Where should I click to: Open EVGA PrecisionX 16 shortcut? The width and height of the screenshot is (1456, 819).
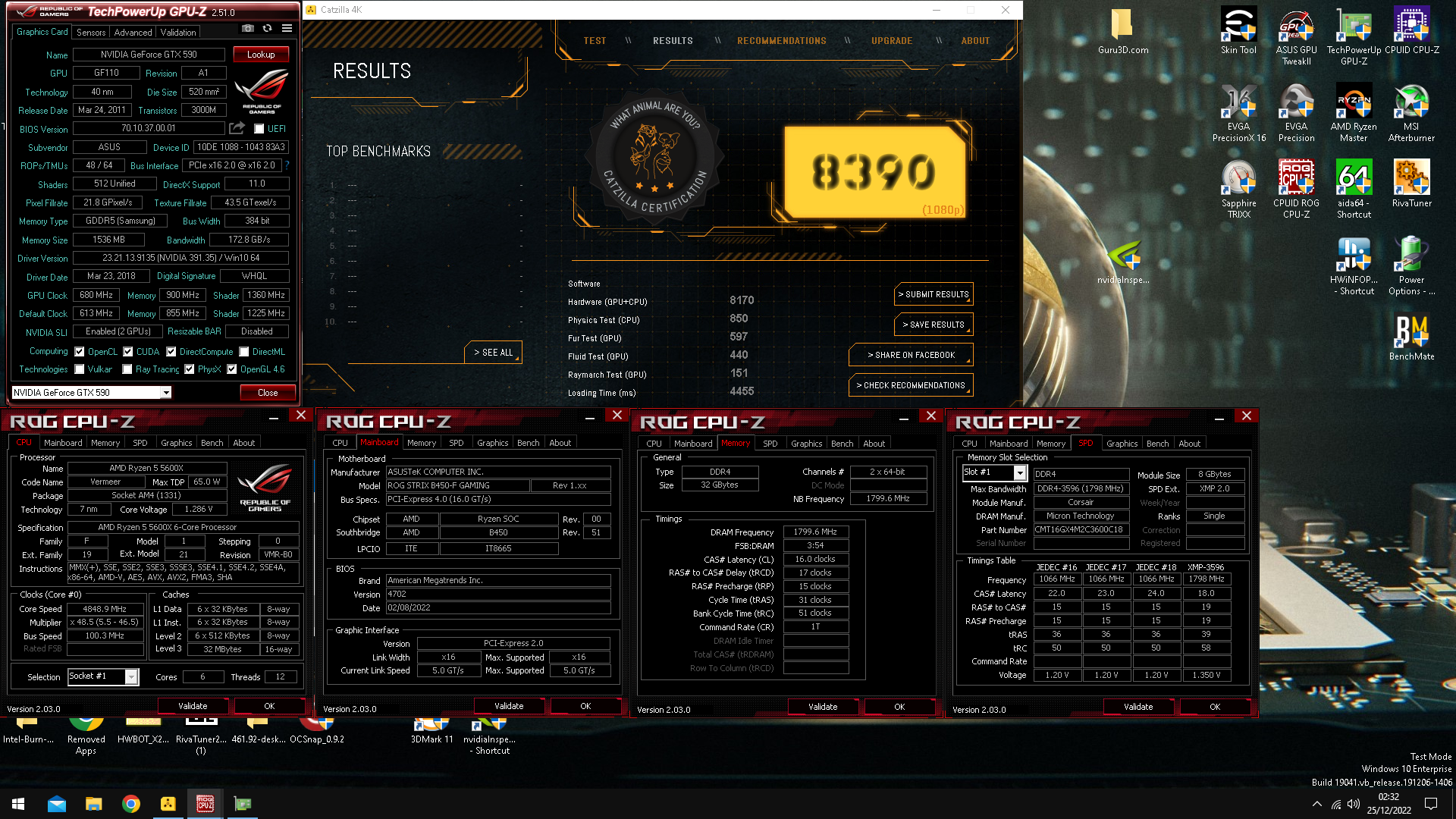point(1238,114)
